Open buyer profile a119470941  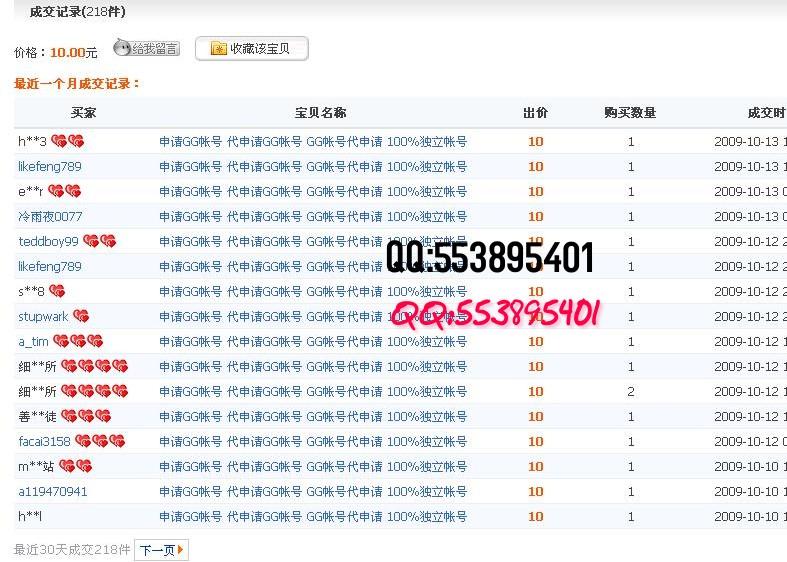coord(53,491)
